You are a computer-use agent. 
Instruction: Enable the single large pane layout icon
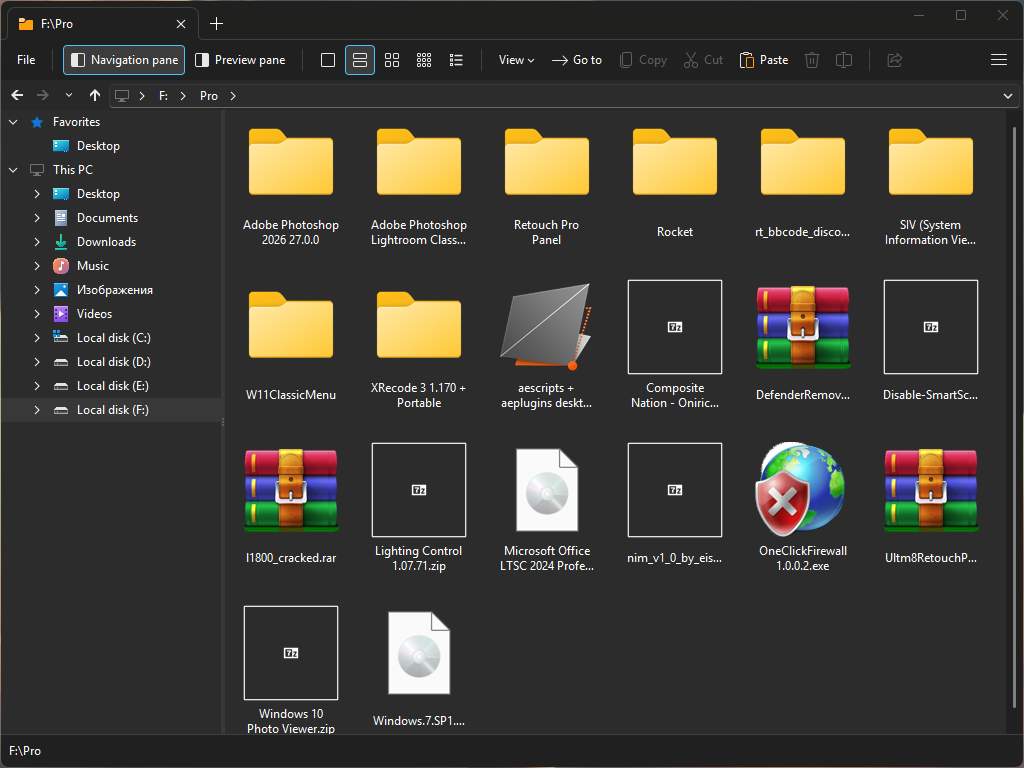click(328, 60)
